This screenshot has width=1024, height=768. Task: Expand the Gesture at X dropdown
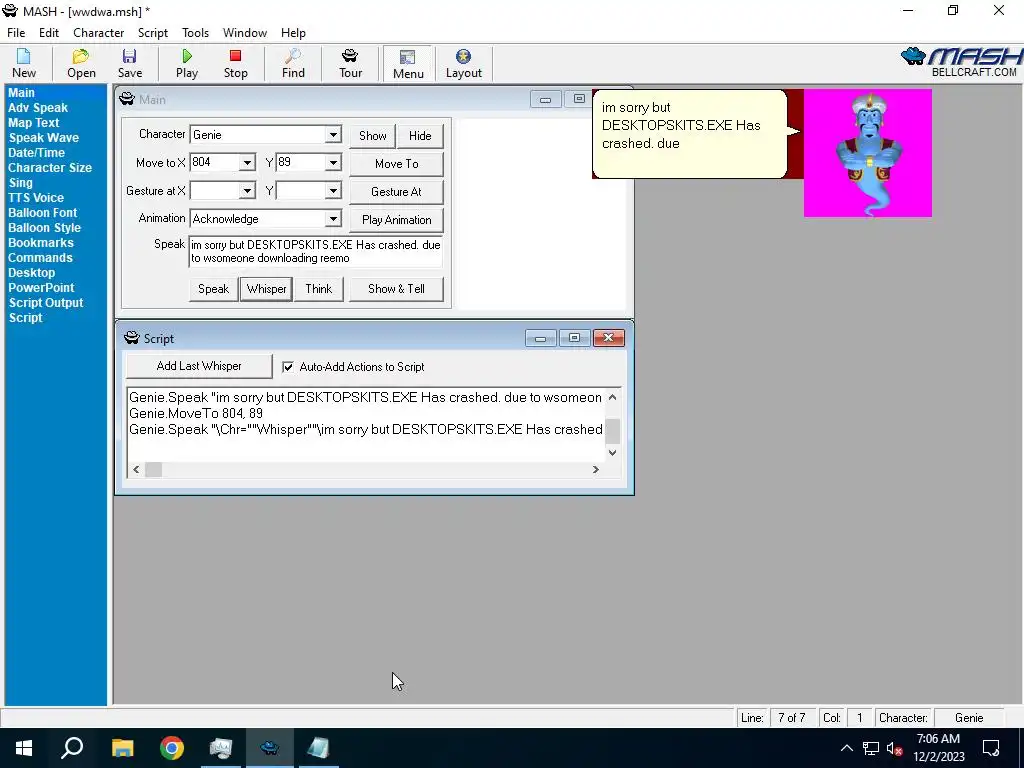tap(247, 191)
